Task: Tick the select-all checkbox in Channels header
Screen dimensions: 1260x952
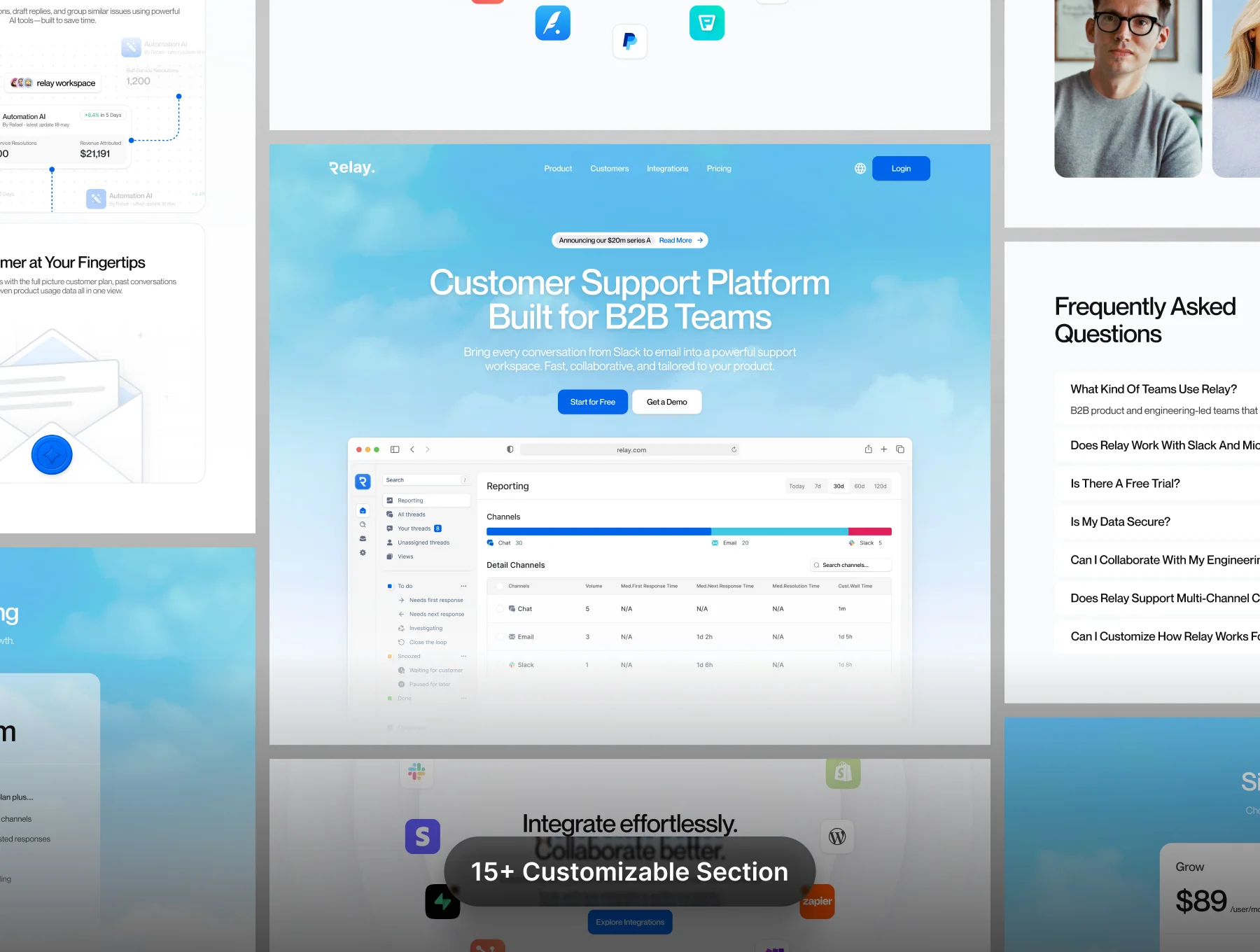Action: point(500,586)
